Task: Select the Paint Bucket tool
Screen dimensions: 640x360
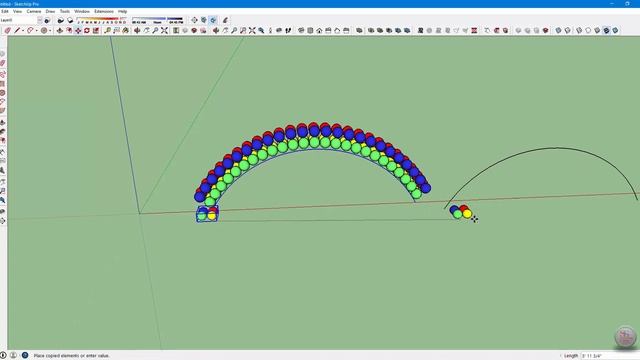Action: 125,30
